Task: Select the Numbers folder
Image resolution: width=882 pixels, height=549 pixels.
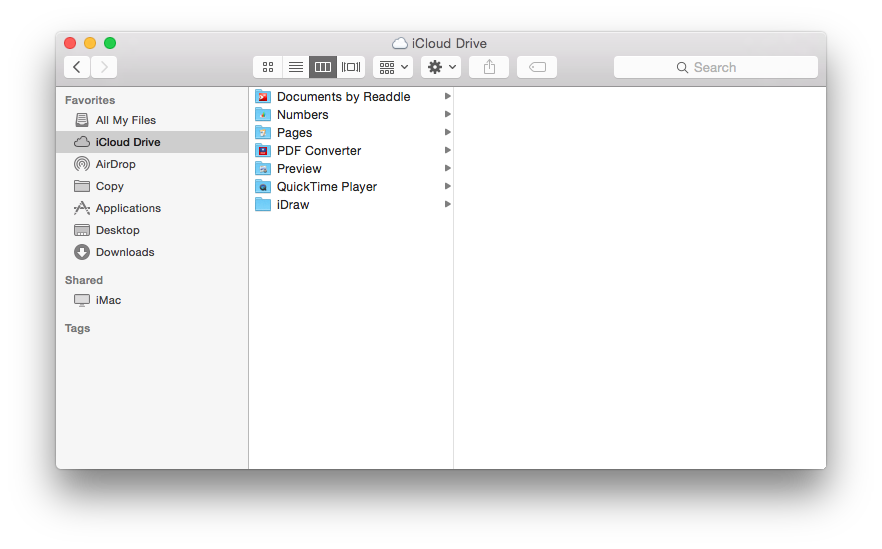Action: pos(351,114)
